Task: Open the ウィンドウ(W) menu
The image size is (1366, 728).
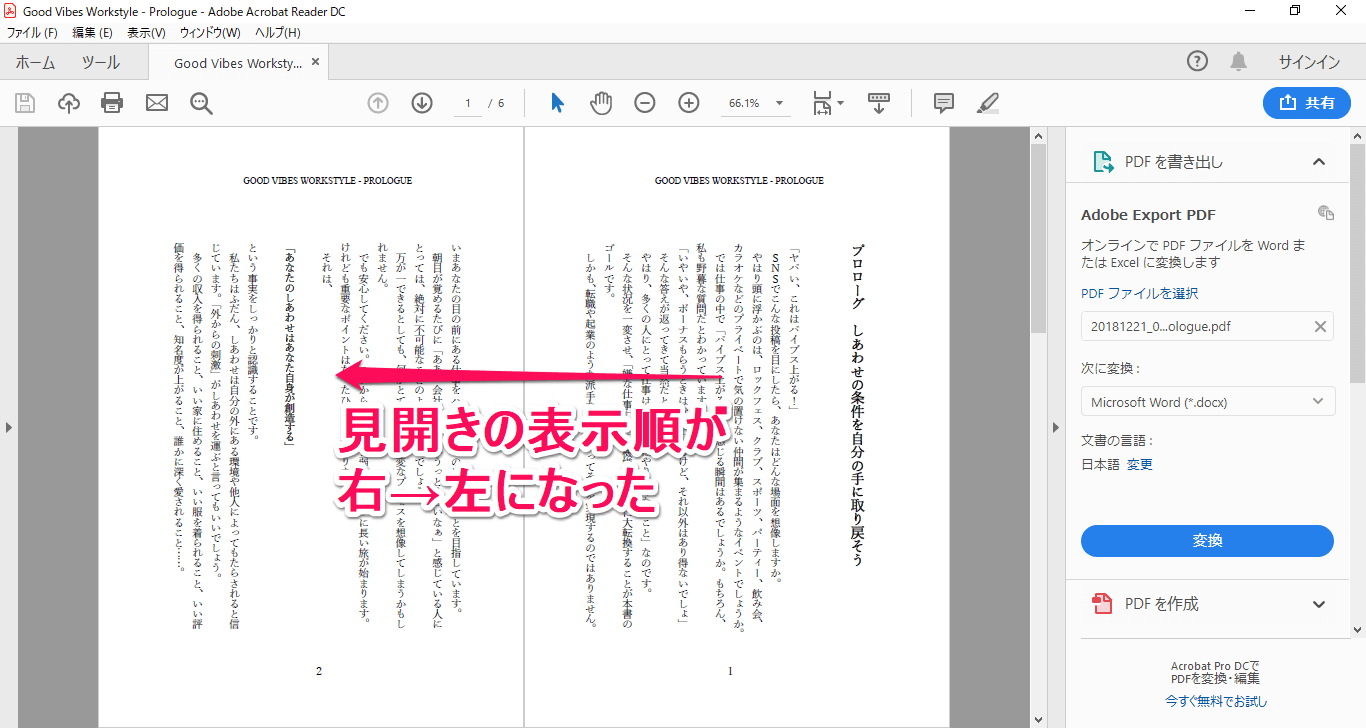Action: pyautogui.click(x=210, y=33)
